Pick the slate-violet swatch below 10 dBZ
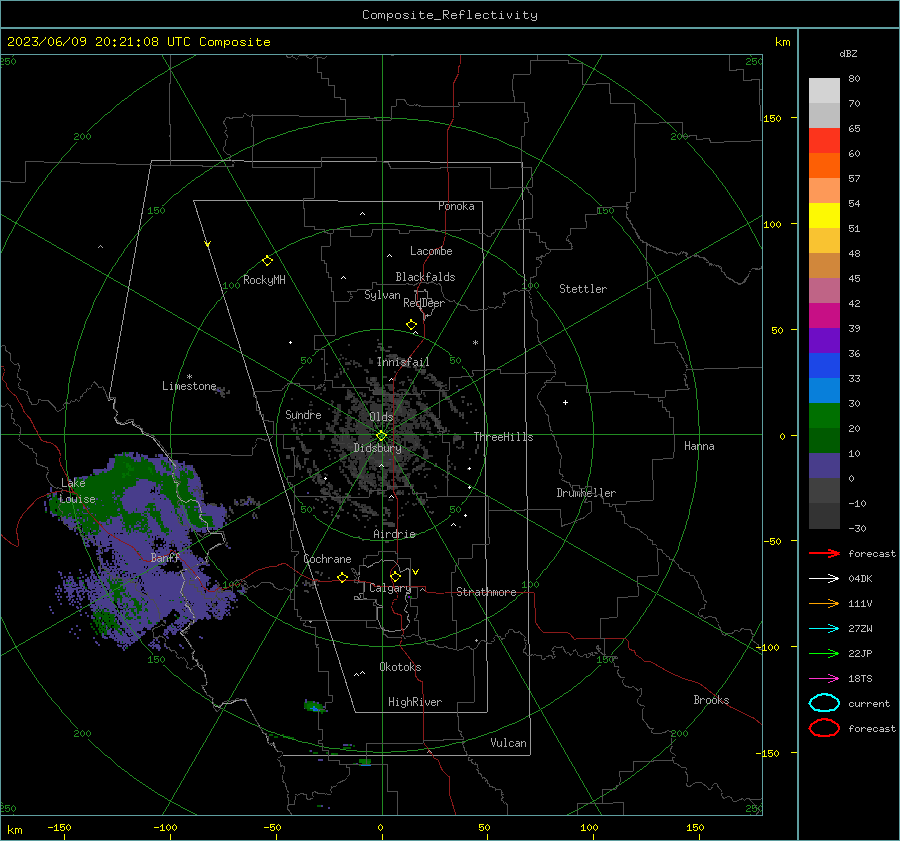 point(824,466)
